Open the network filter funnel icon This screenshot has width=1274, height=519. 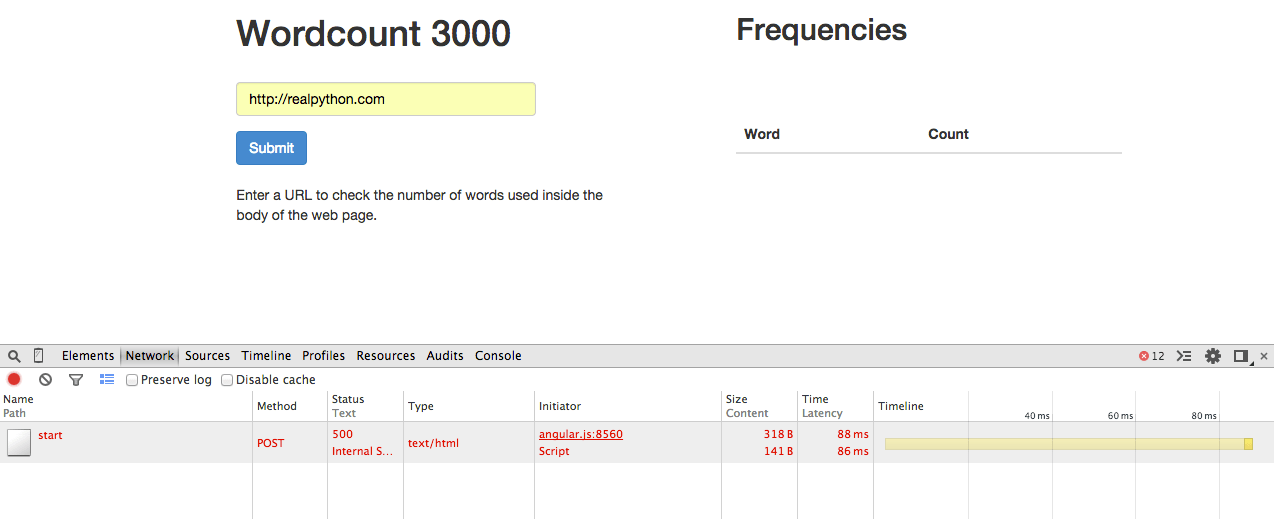(x=75, y=380)
